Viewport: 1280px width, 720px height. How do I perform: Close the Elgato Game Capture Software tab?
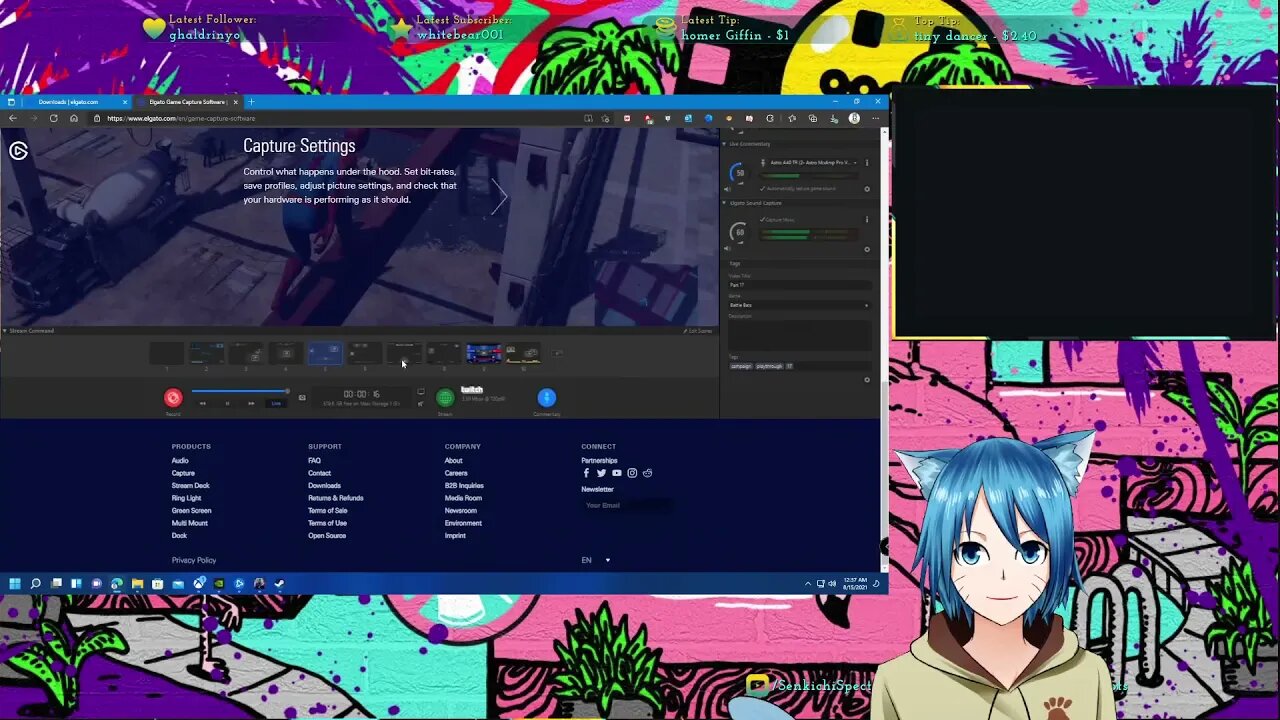[236, 102]
